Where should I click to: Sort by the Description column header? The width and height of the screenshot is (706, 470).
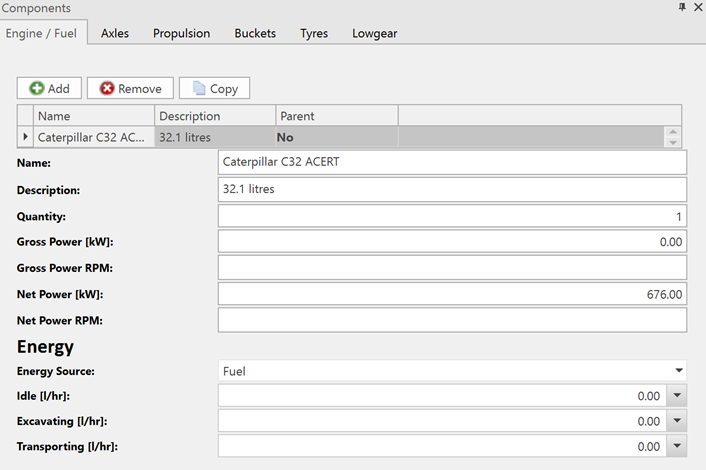point(215,116)
